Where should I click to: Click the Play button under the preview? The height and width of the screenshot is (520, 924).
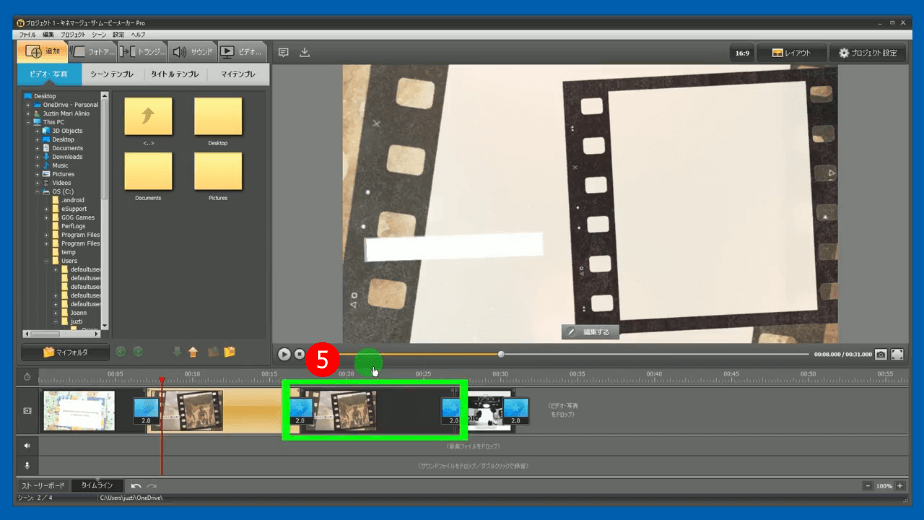284,354
